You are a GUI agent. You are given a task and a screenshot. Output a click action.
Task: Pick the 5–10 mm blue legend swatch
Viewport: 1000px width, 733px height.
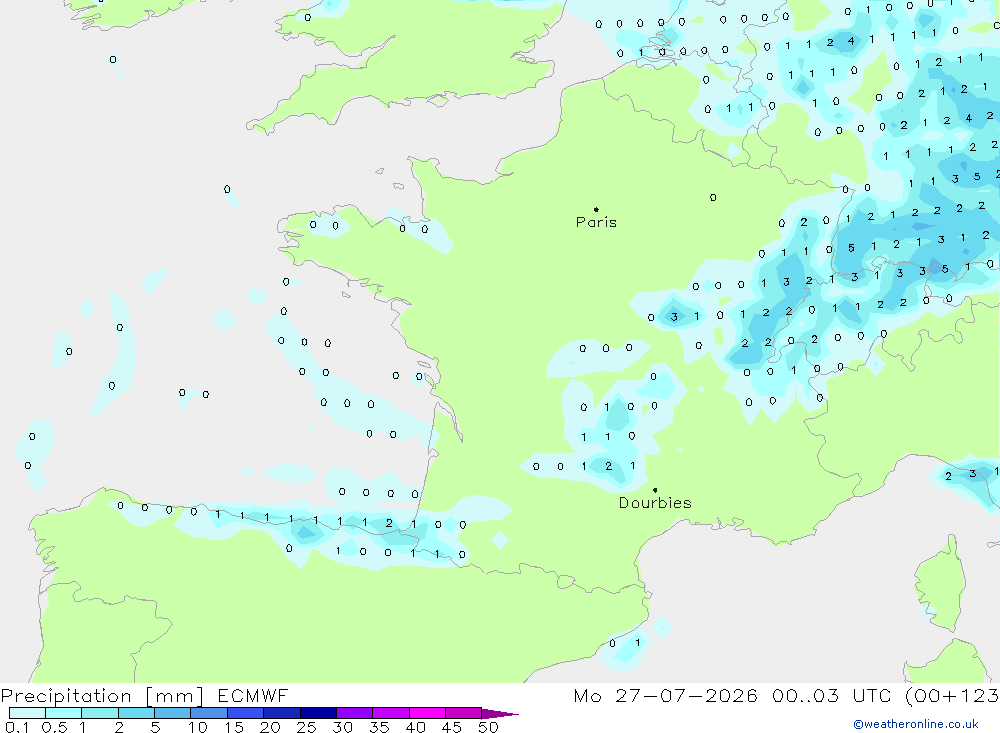point(172,713)
